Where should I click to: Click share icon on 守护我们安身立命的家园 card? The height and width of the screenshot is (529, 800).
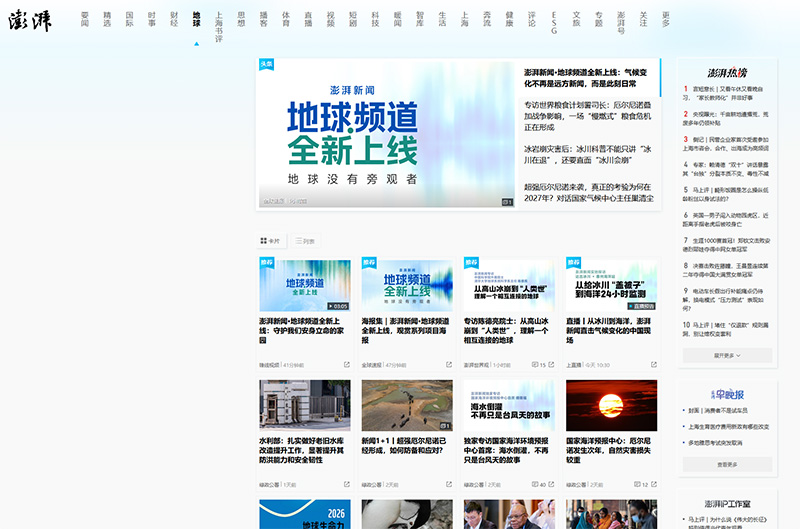(347, 365)
